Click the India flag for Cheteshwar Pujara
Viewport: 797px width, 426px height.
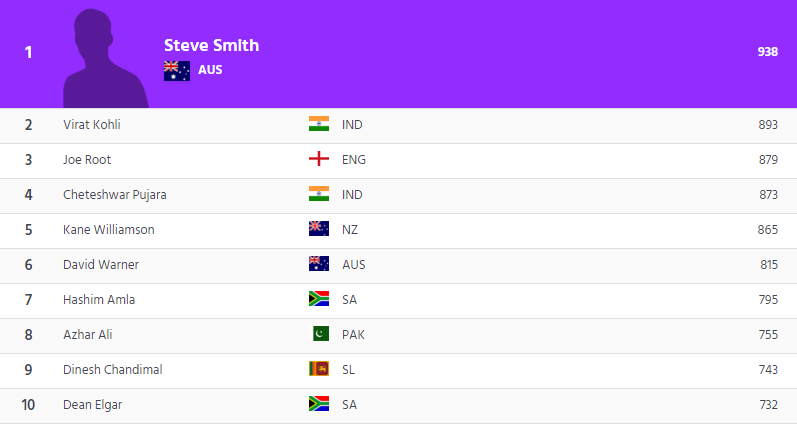[319, 194]
